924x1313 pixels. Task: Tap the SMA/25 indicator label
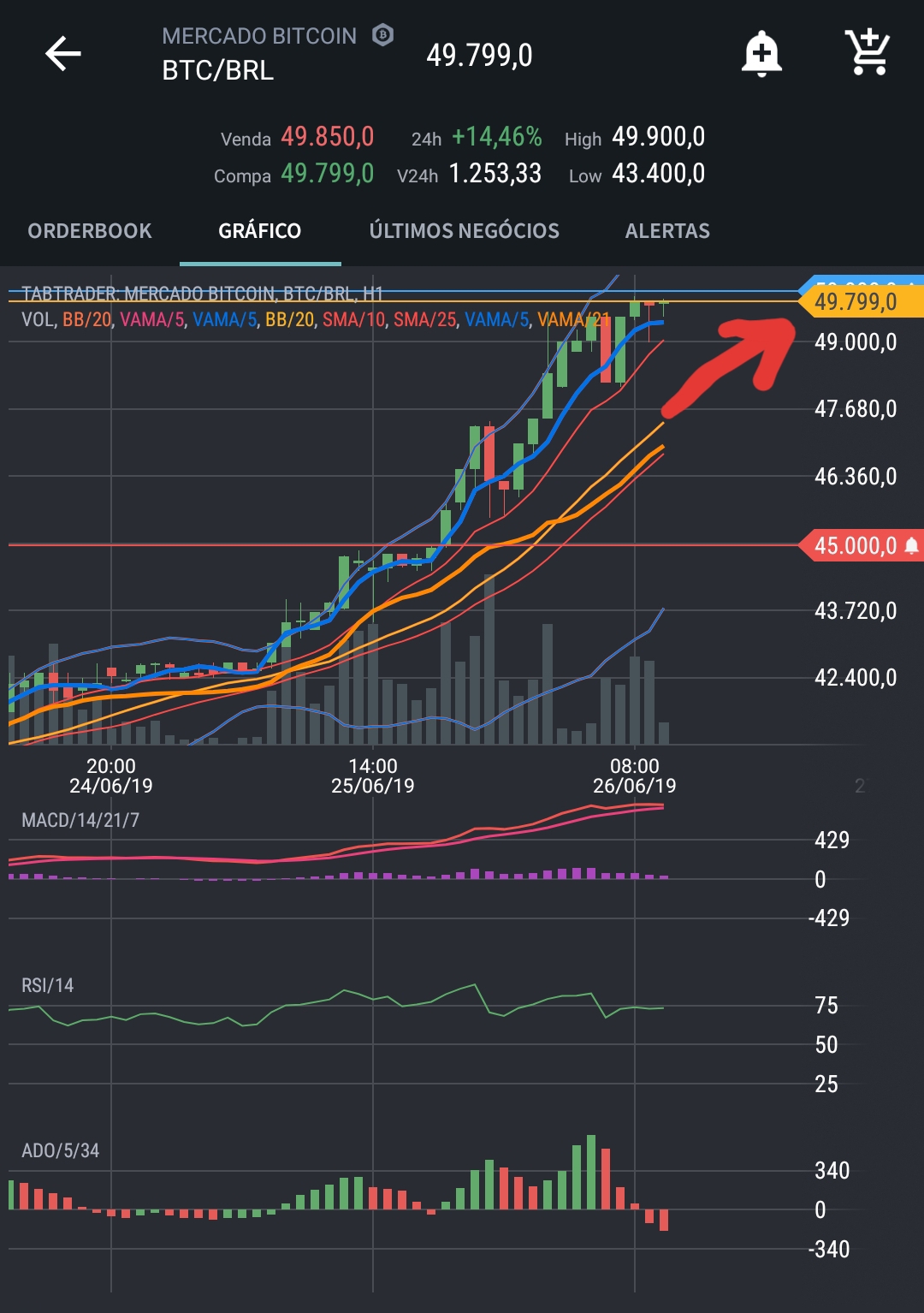[x=424, y=320]
